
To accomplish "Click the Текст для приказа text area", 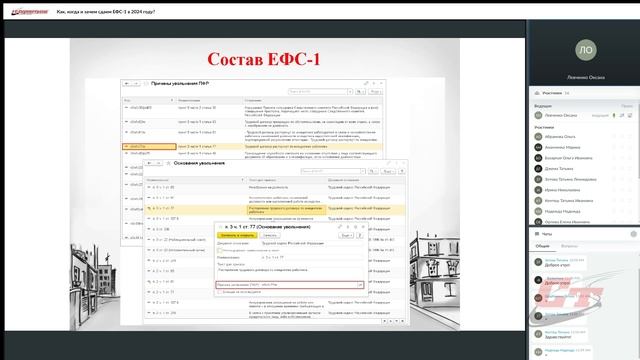I will pyautogui.click(x=289, y=273).
